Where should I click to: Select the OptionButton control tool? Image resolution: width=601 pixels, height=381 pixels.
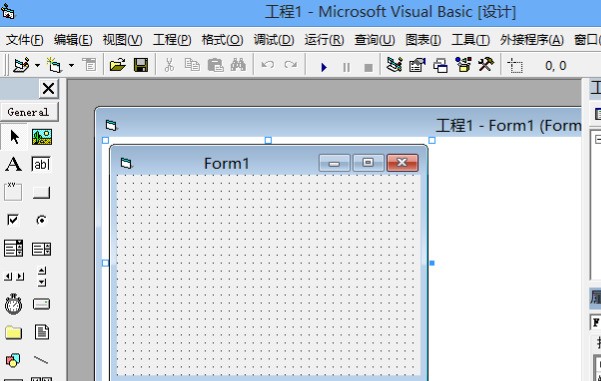click(x=41, y=220)
